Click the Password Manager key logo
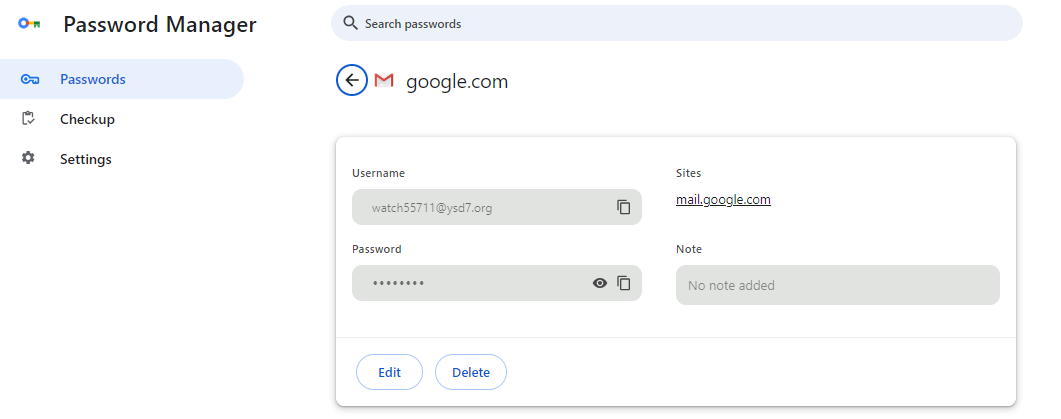Screen dimensions: 1061x419 (29, 24)
